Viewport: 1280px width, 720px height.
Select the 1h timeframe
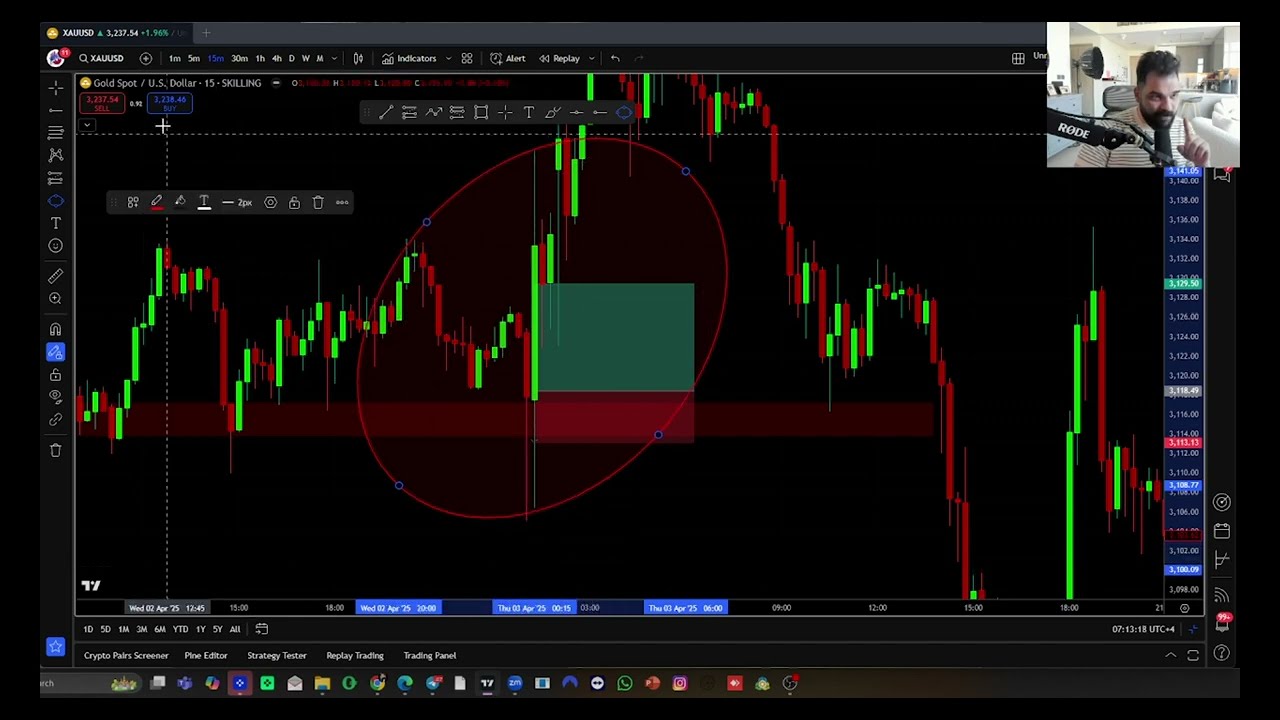[x=260, y=58]
